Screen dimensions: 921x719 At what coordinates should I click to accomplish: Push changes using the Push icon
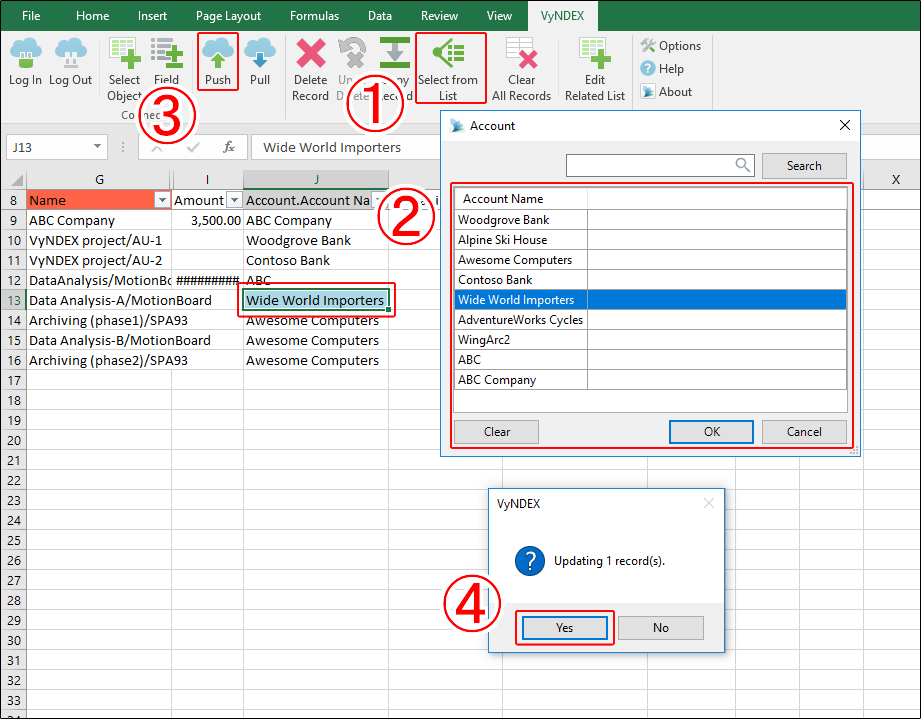[x=217, y=54]
